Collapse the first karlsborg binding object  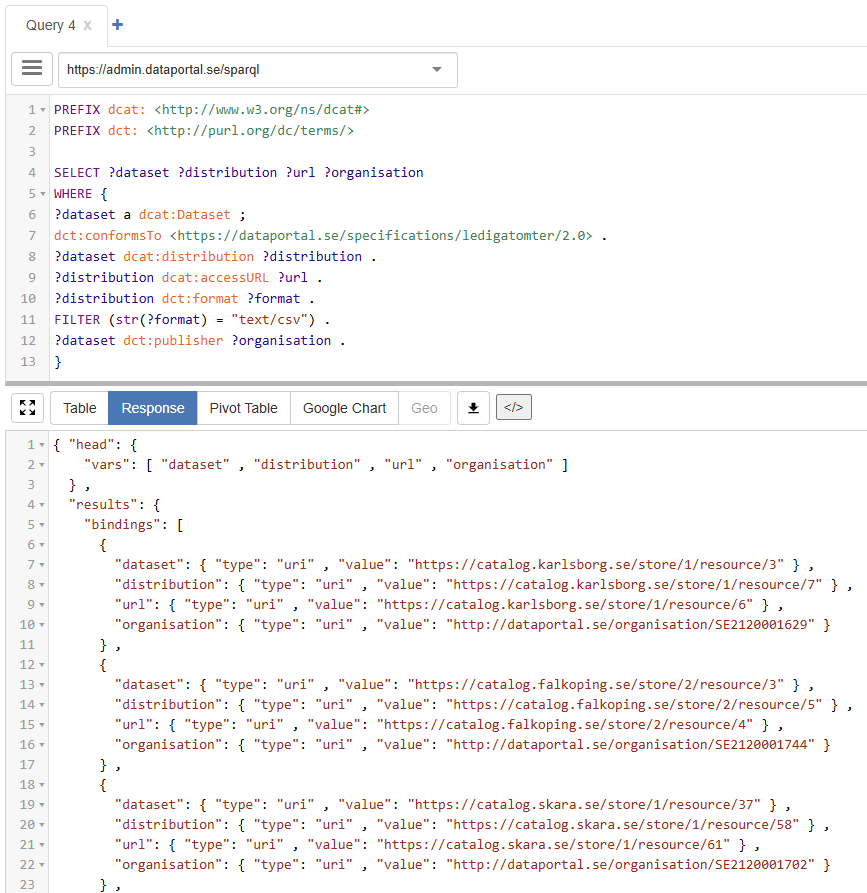click(x=41, y=544)
